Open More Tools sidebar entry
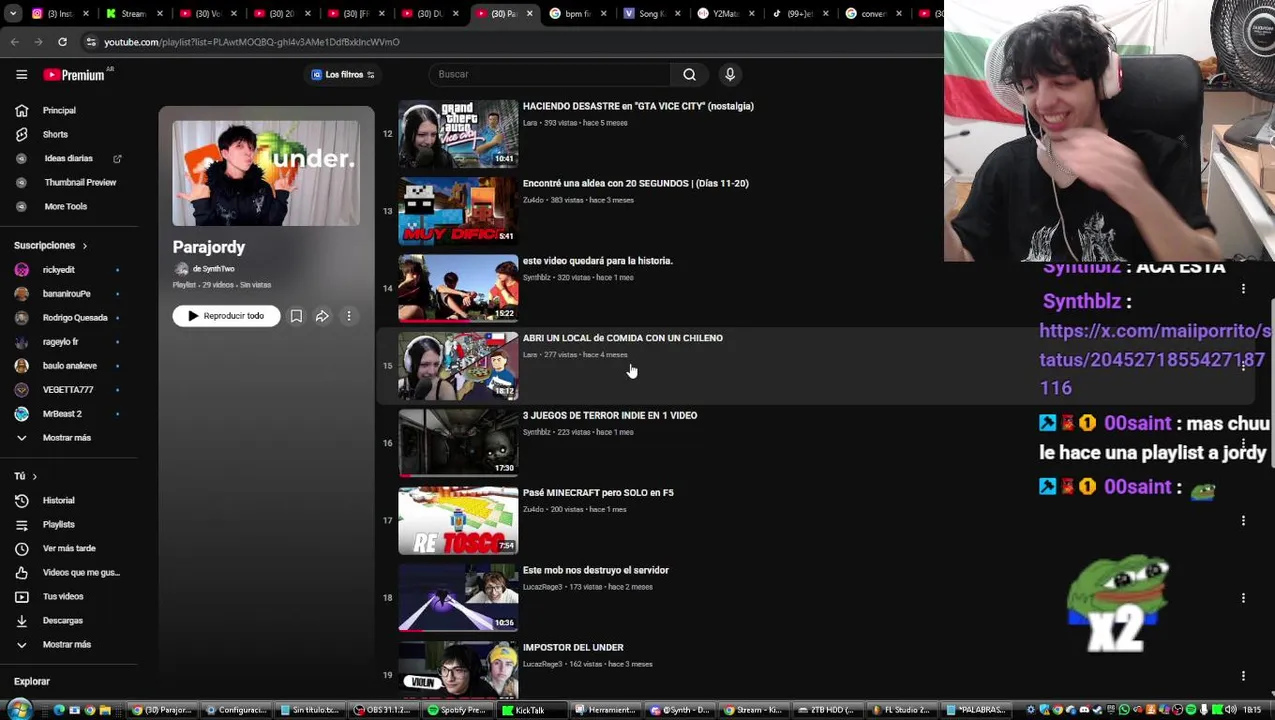This screenshot has height=720, width=1275. pyautogui.click(x=65, y=206)
